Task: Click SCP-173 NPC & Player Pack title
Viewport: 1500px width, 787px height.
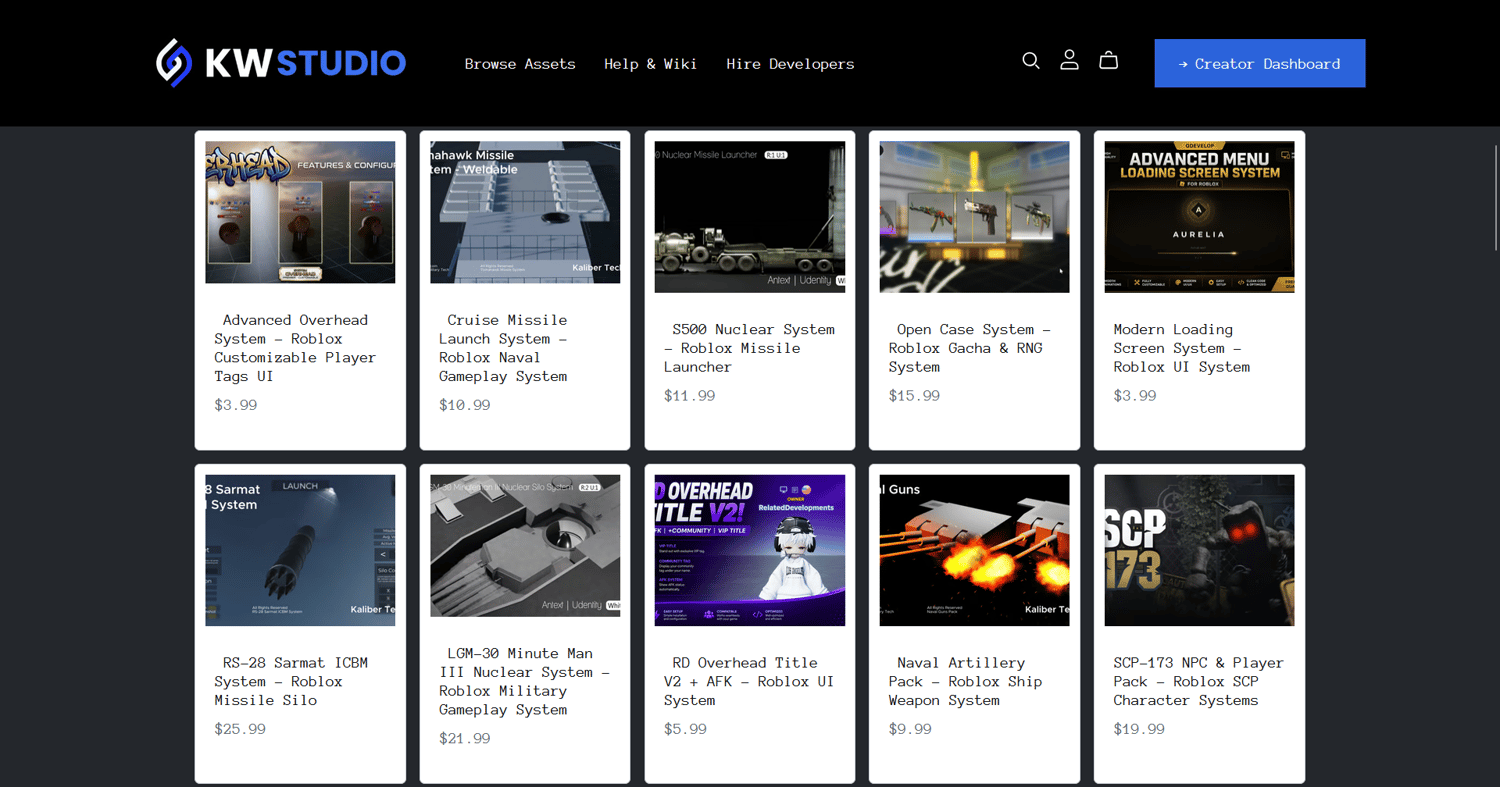Action: pyautogui.click(x=1198, y=681)
